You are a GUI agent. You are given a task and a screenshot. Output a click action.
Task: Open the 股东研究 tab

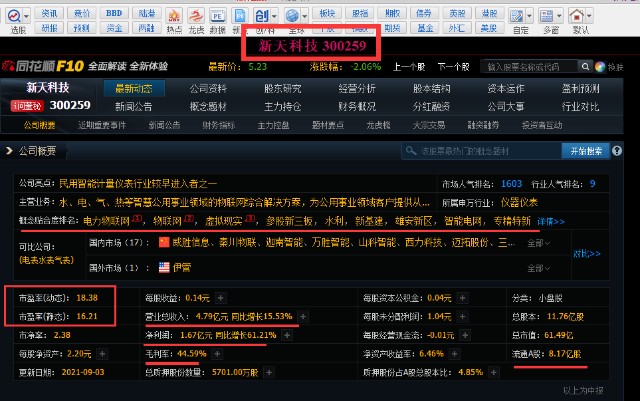point(282,89)
